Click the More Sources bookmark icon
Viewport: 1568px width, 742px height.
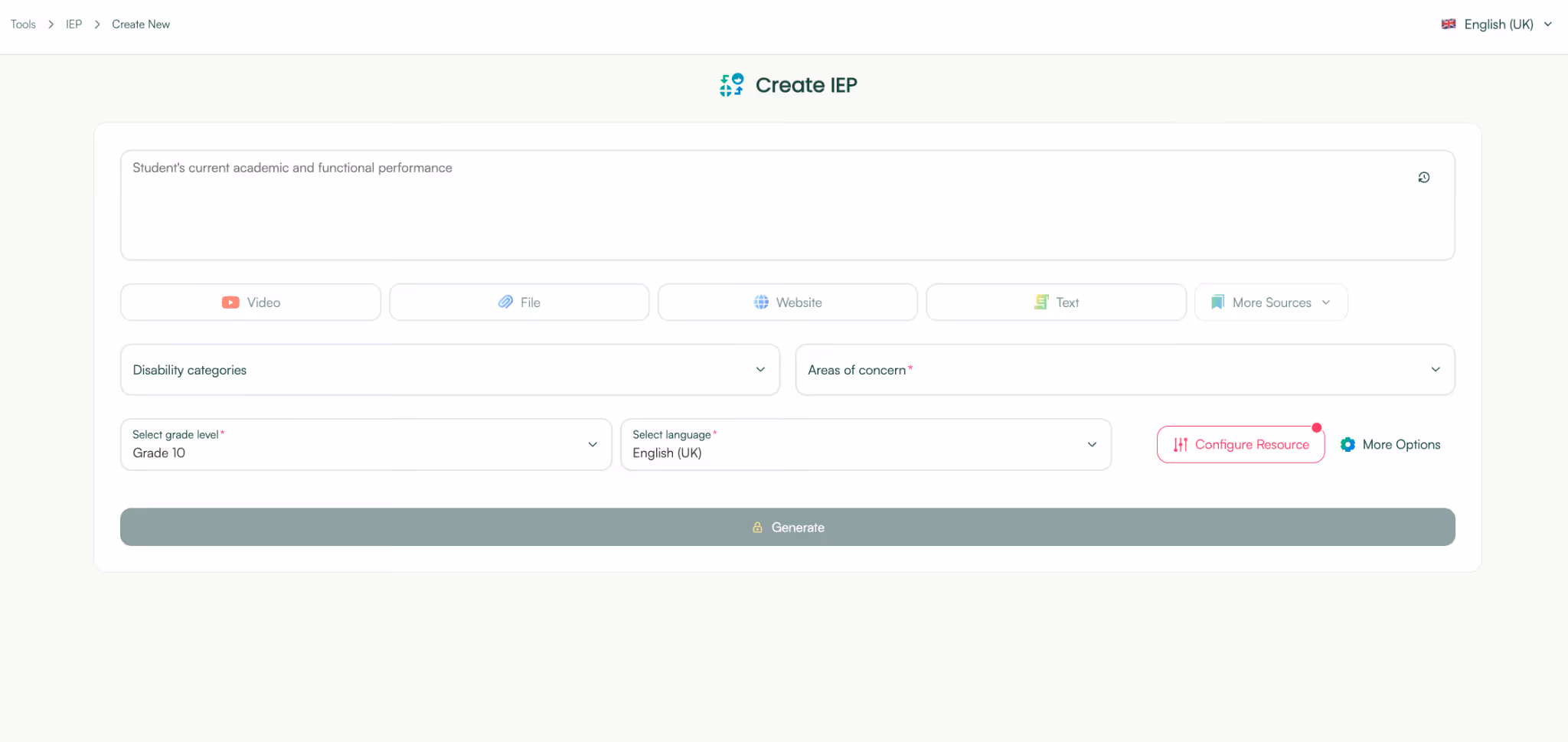[1217, 302]
